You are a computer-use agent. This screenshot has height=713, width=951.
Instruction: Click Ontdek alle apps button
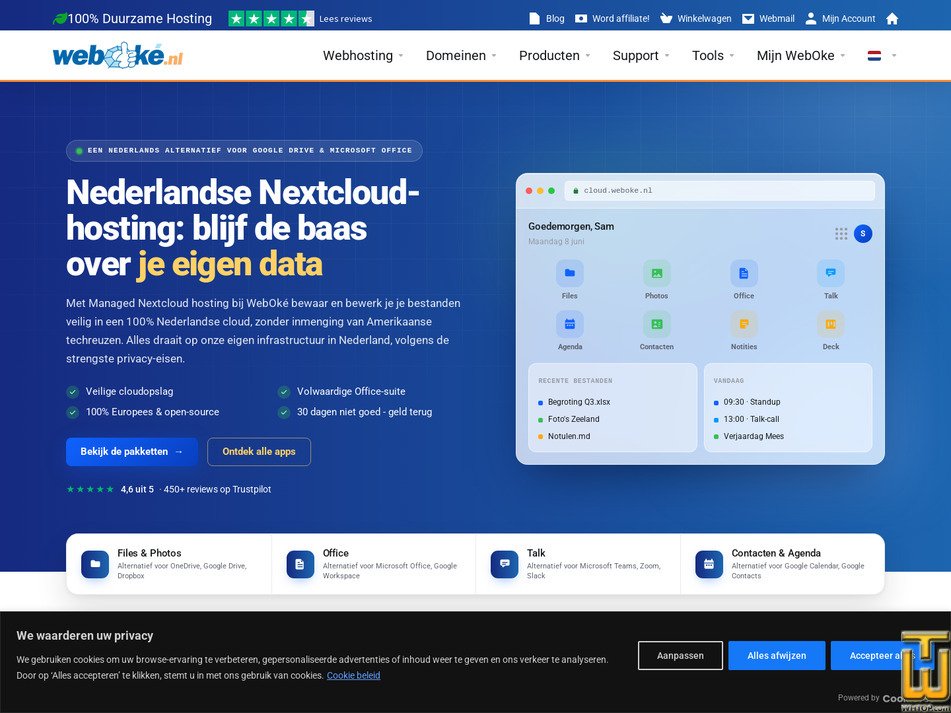259,452
